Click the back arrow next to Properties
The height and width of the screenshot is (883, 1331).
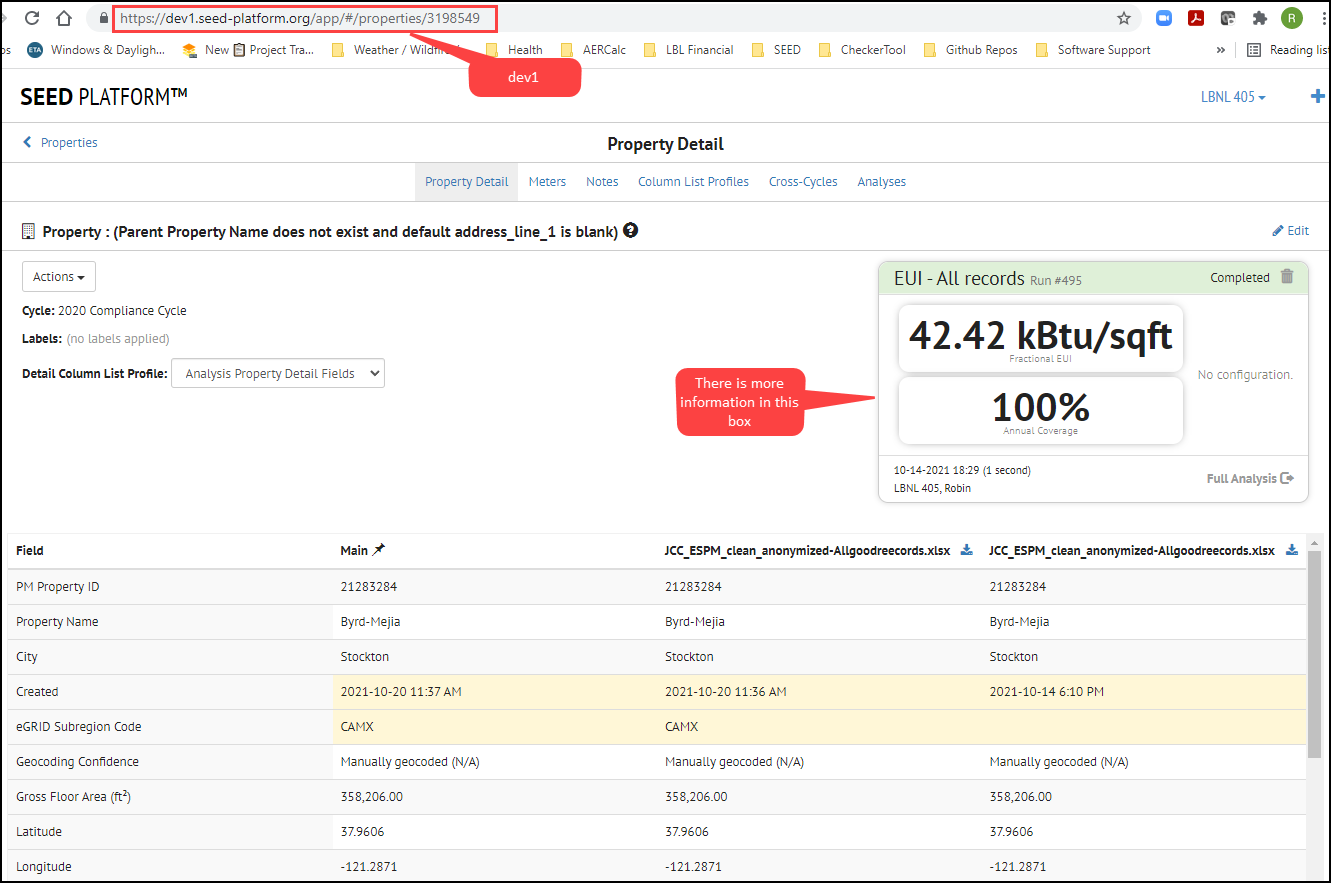pos(26,142)
